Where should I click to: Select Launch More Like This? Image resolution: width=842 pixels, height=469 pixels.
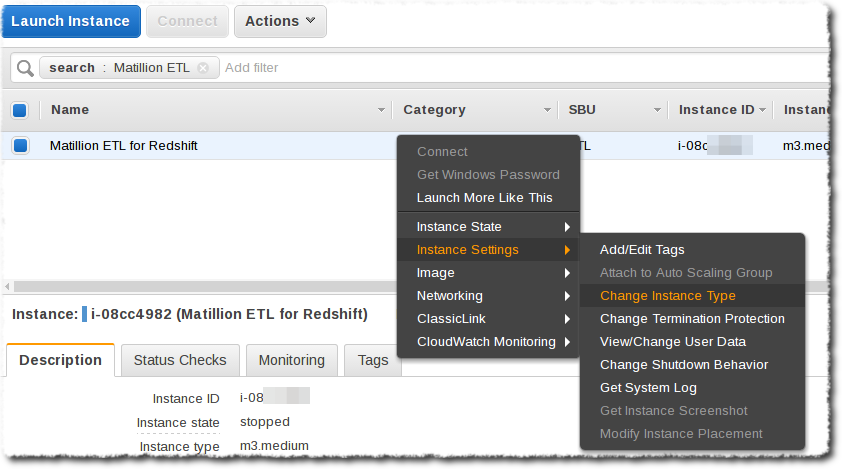[488, 198]
